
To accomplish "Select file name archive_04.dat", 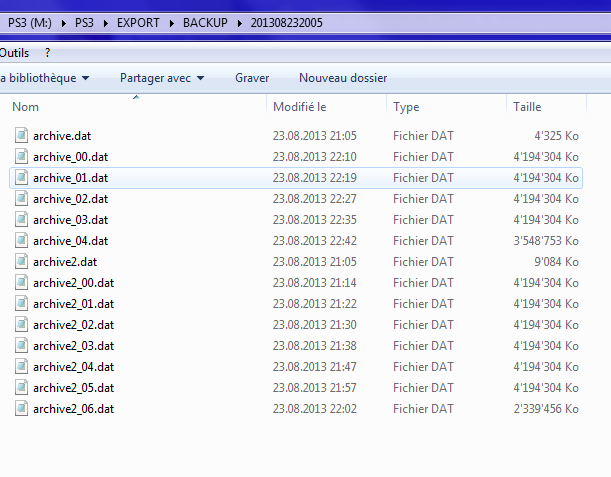I will (x=71, y=241).
